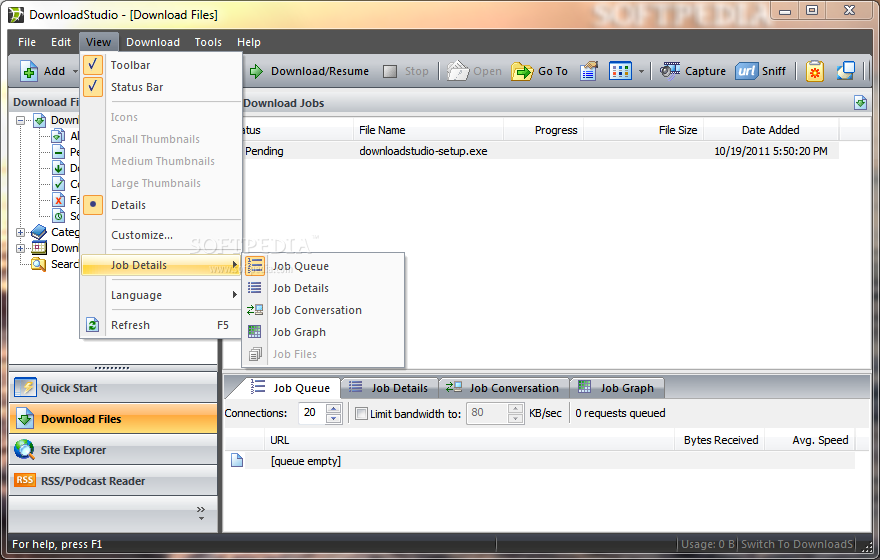Screen dimensions: 880x560
Task: Enable the Limit bandwidth to checkbox
Action: coord(362,414)
